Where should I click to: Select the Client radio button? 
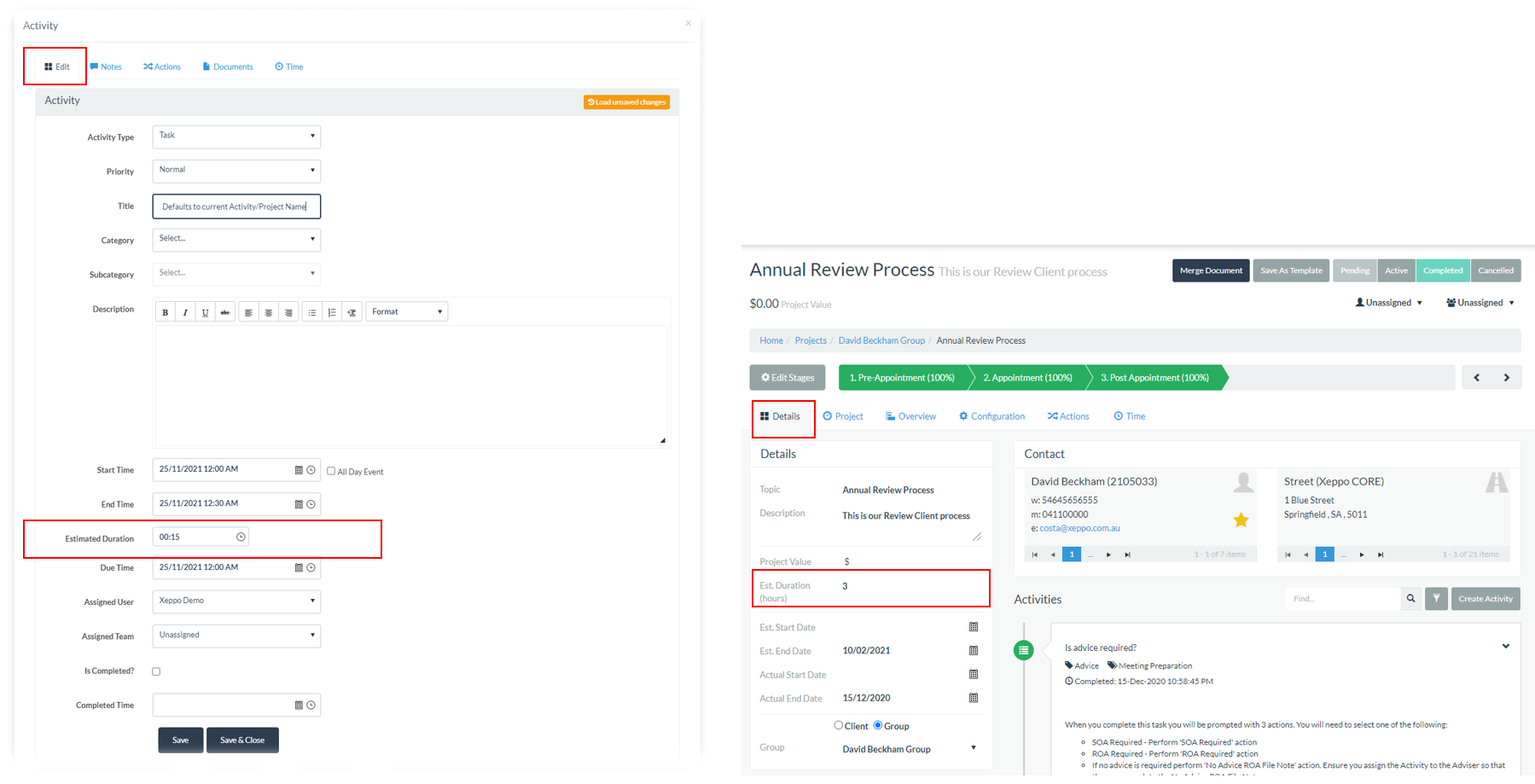[x=839, y=724]
